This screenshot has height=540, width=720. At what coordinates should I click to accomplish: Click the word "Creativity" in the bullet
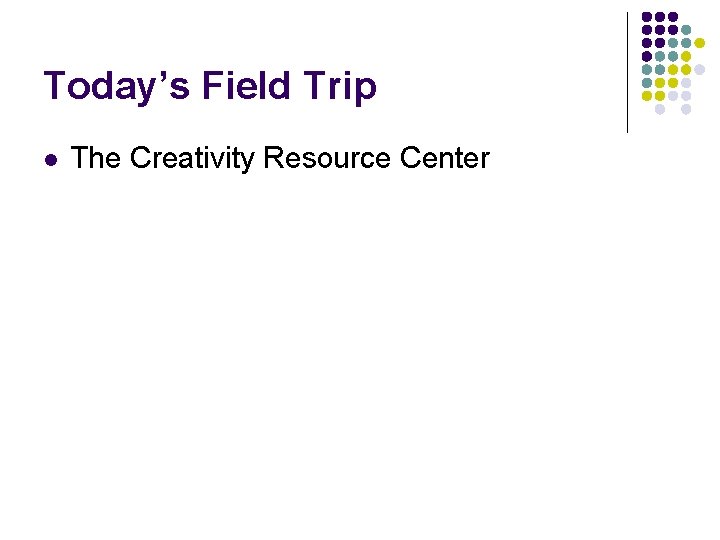[x=192, y=159]
